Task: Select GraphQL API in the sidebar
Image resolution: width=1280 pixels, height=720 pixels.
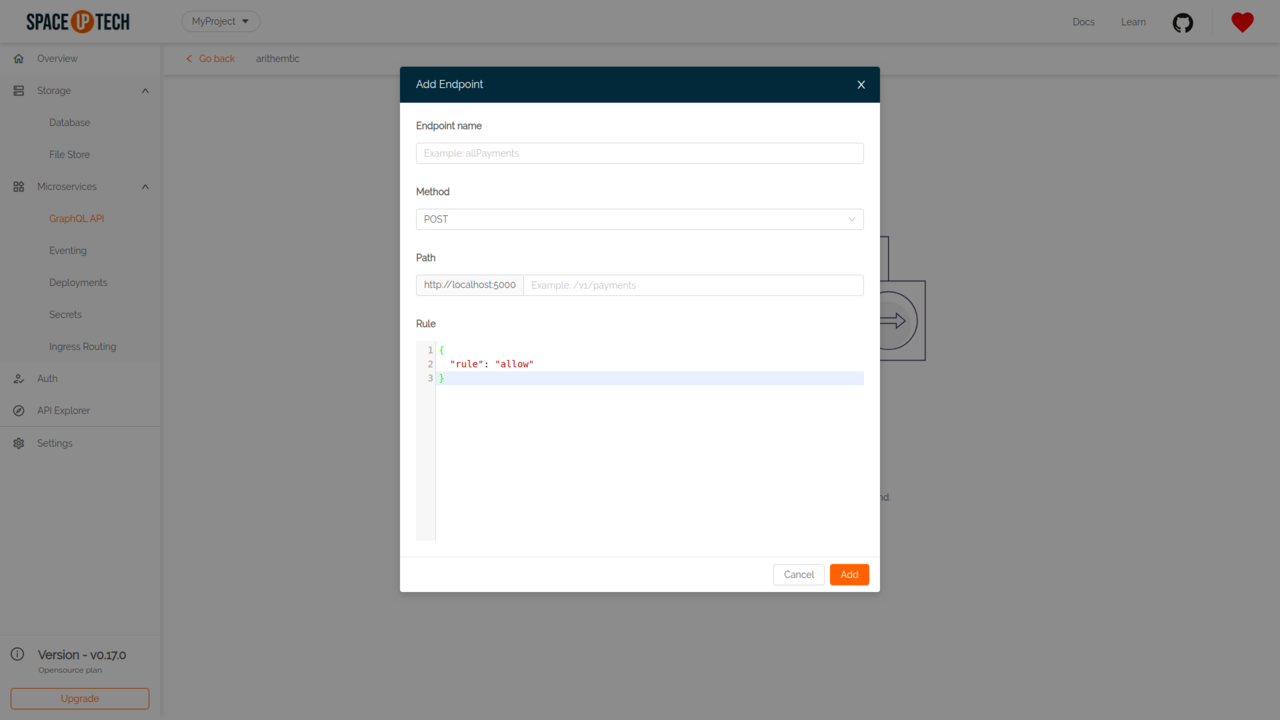Action: click(78, 218)
